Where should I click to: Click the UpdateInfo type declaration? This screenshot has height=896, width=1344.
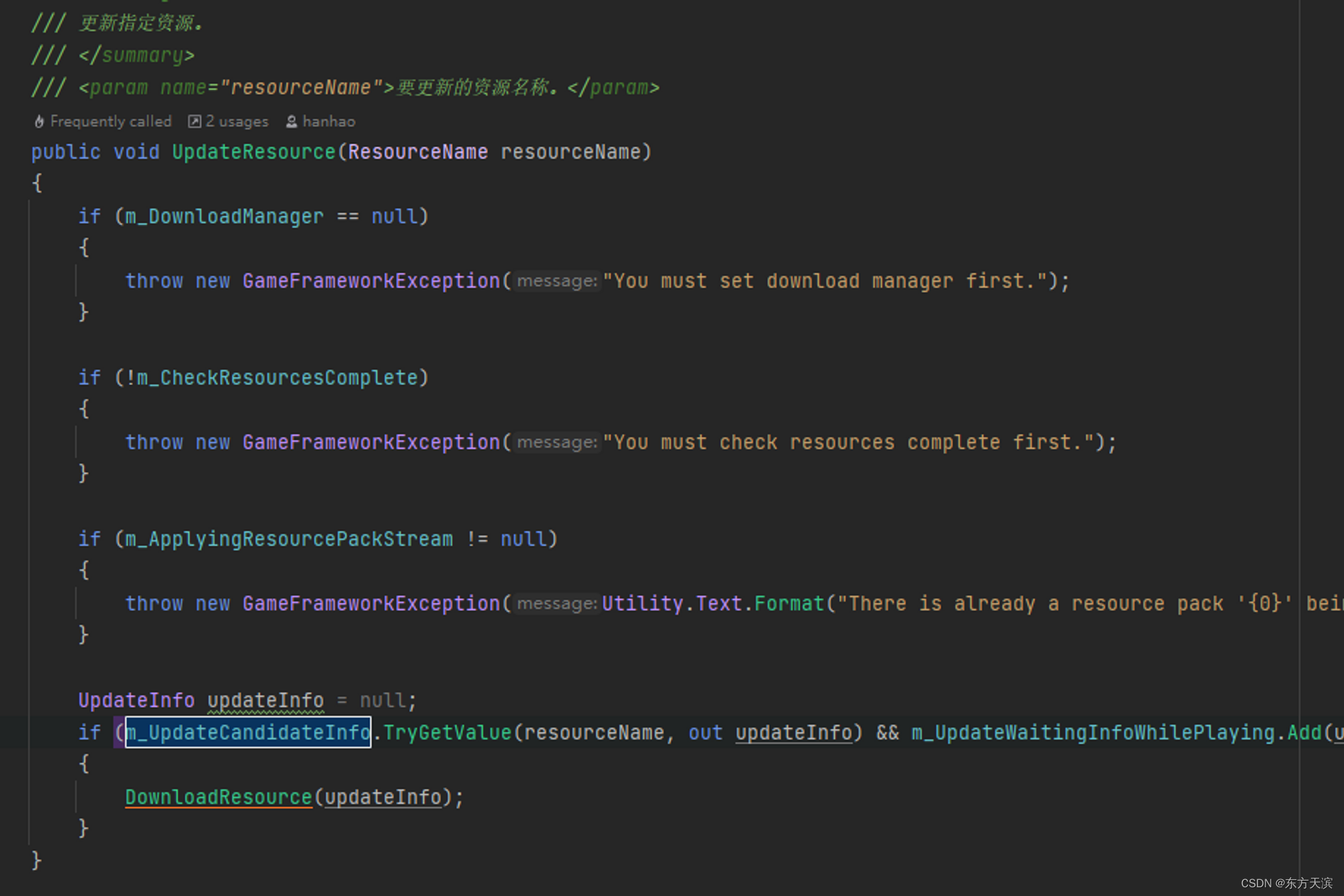pos(136,700)
